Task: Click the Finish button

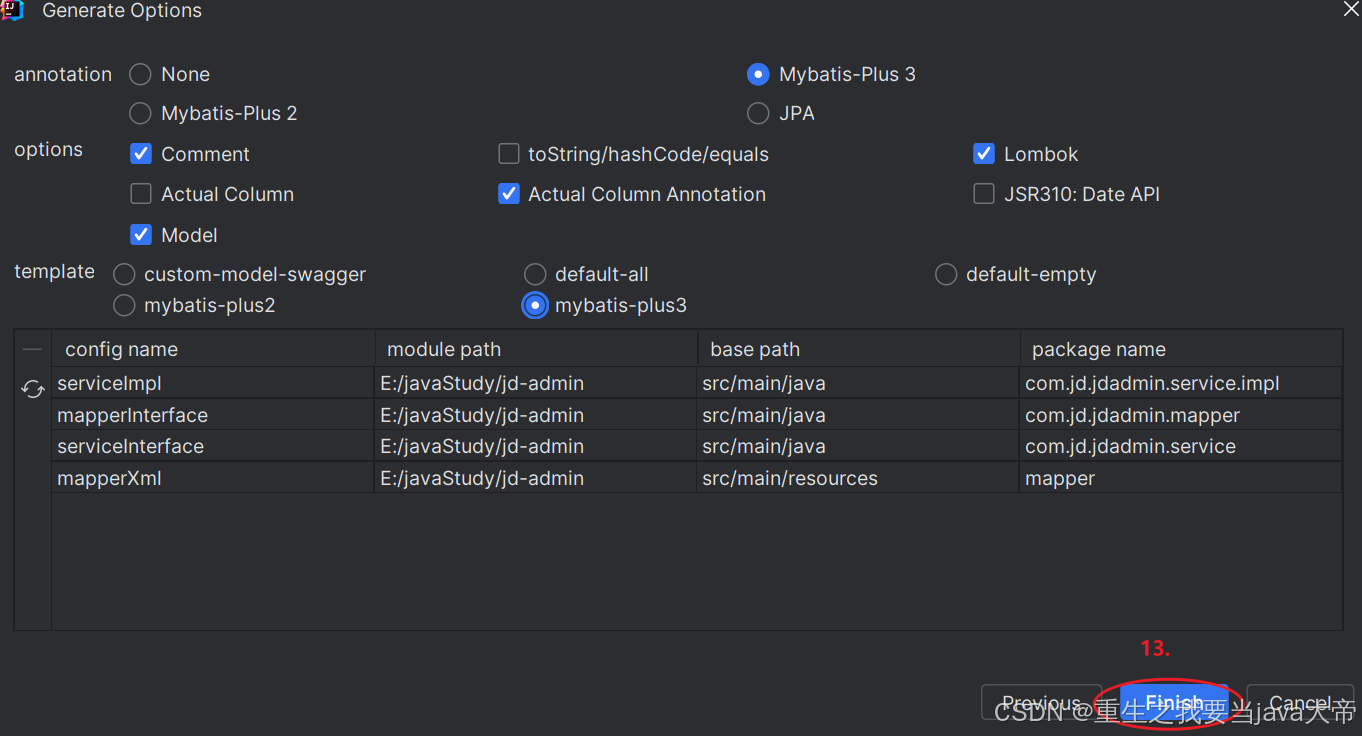Action: (x=1174, y=703)
